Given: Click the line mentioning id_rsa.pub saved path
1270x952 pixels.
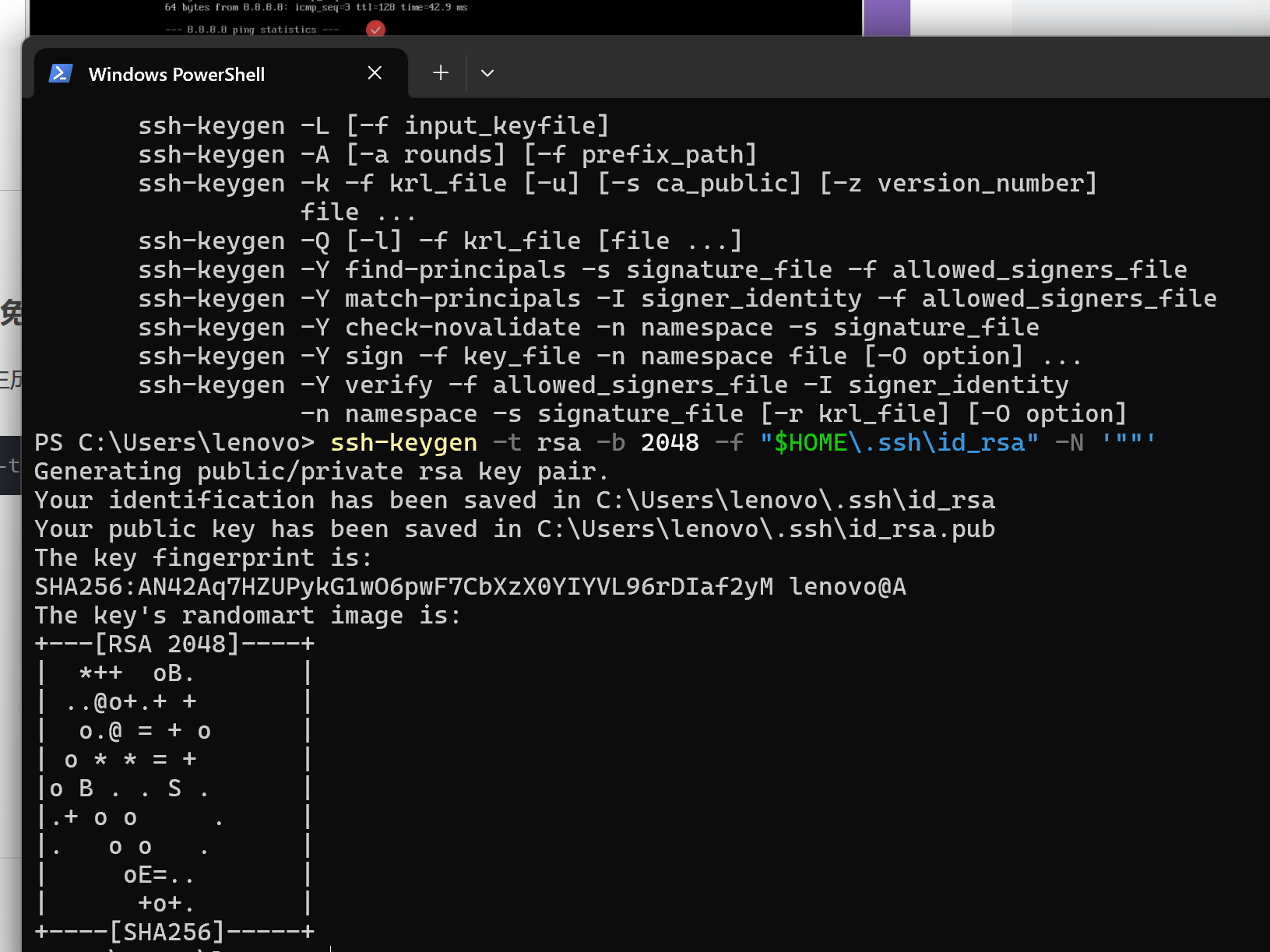Looking at the screenshot, I should (x=515, y=529).
